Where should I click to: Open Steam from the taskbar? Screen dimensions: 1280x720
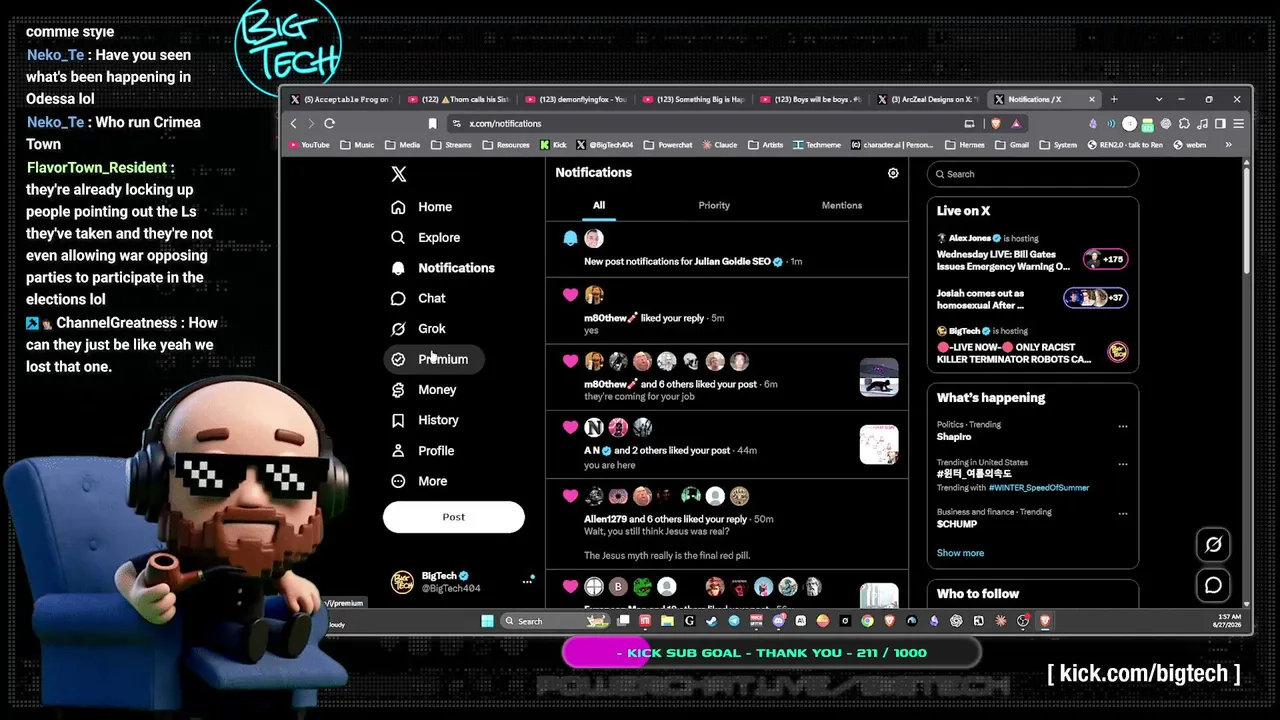(711, 621)
